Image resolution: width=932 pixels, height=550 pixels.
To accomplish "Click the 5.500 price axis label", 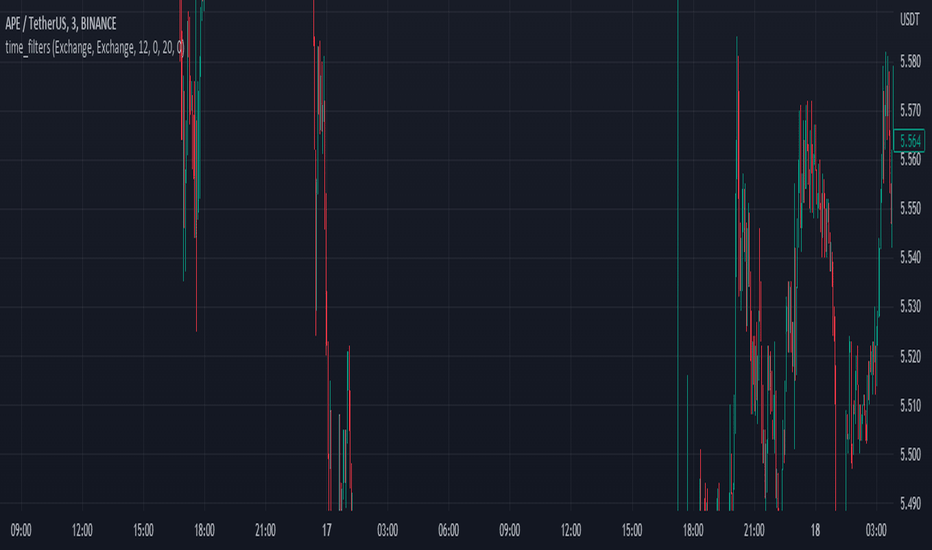I will pyautogui.click(x=910, y=455).
